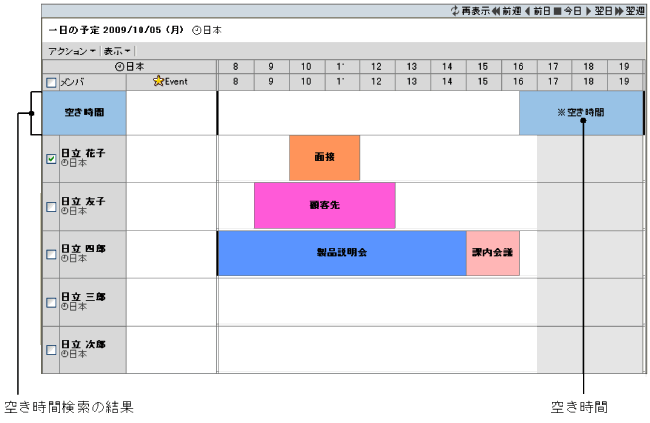The width and height of the screenshot is (650, 423).
Task: Click the clock icon in the 日本 header cell
Action: coord(119,67)
